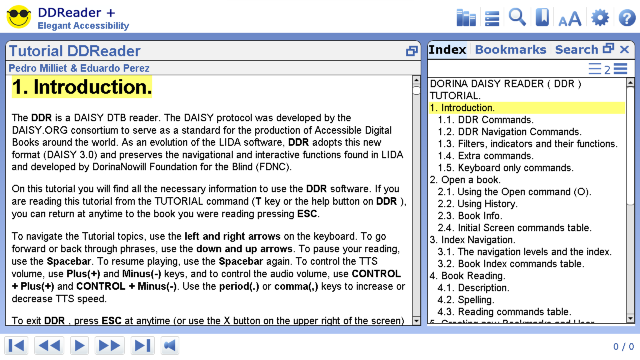The image size is (640, 360).
Task: Click the 'DDReader +' app title
Action: [x=76, y=13]
